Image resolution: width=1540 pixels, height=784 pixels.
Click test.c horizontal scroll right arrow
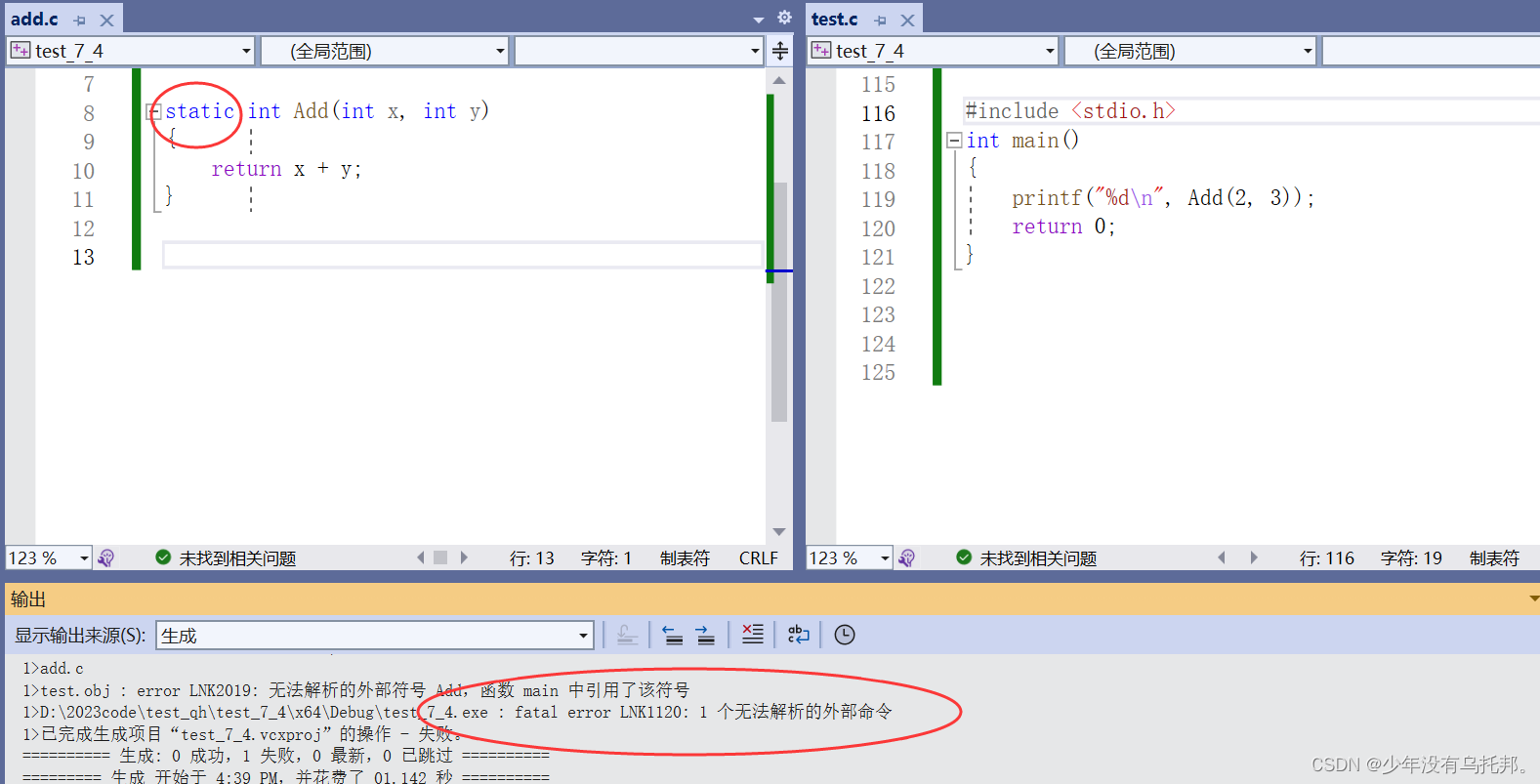[1254, 557]
